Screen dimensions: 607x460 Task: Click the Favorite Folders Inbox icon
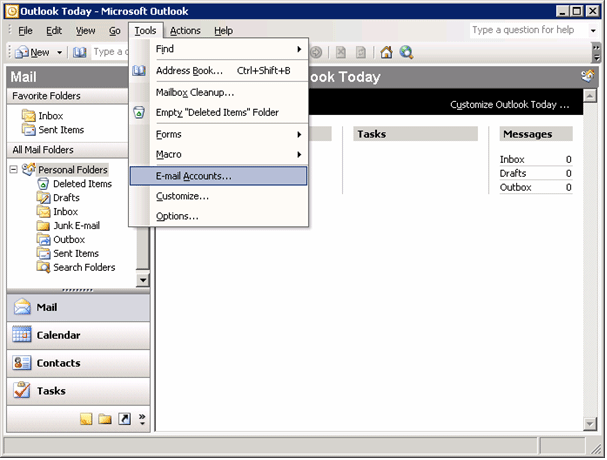[29, 116]
